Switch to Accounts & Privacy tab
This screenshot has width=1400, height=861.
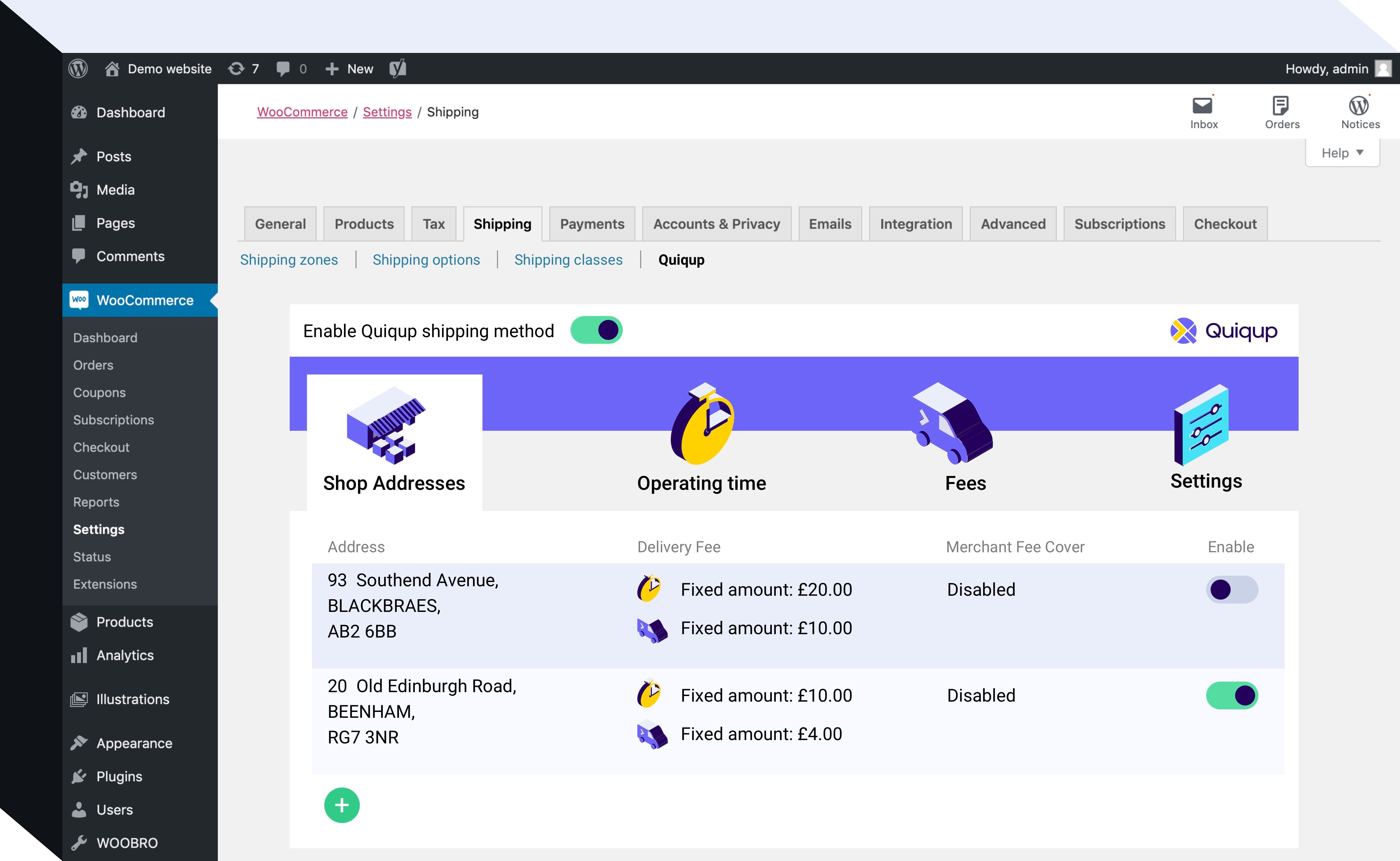point(716,224)
